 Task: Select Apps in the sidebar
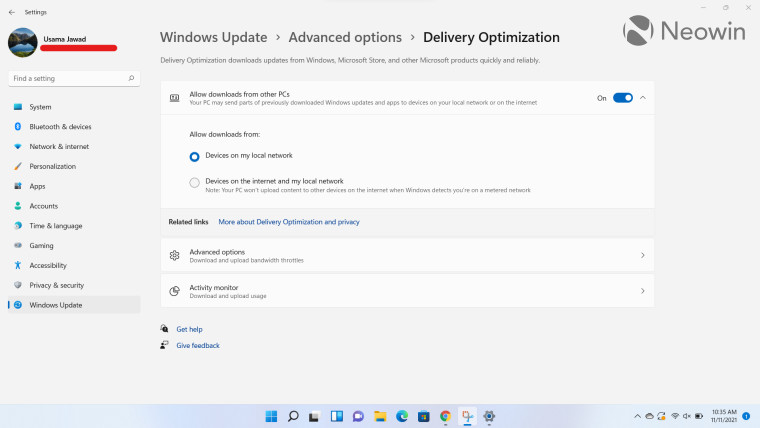pos(74,186)
